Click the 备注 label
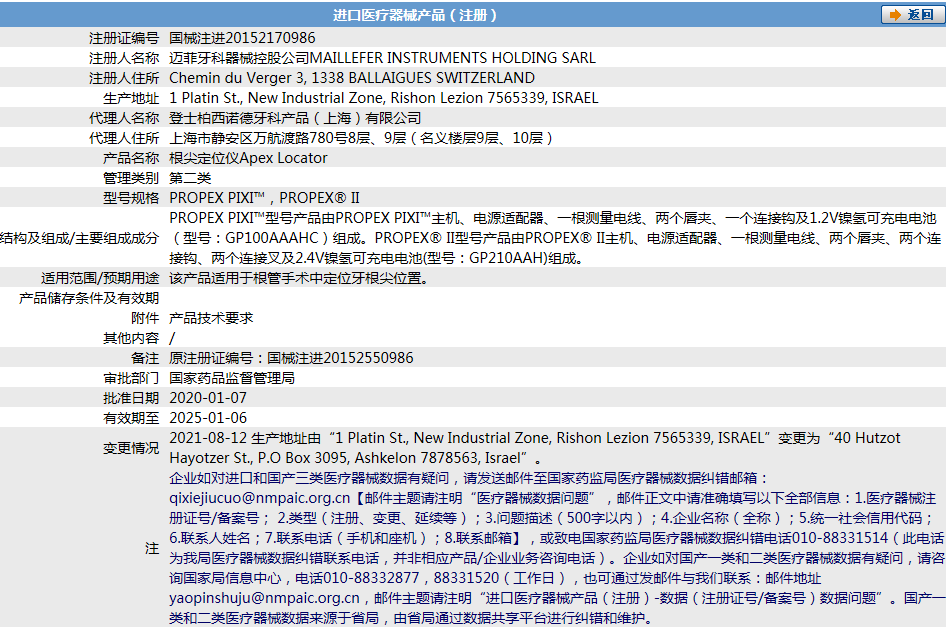Viewport: 949px width, 629px height. coord(145,358)
